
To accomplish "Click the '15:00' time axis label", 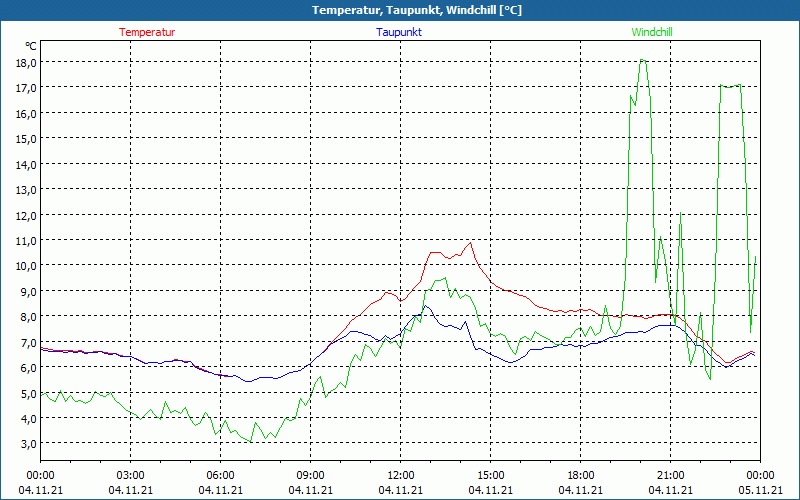I will tap(490, 476).
